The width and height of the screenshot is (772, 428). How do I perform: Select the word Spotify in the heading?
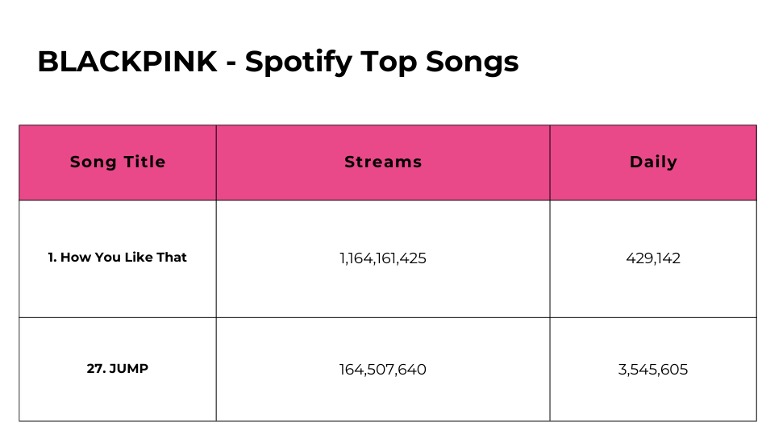pos(298,63)
